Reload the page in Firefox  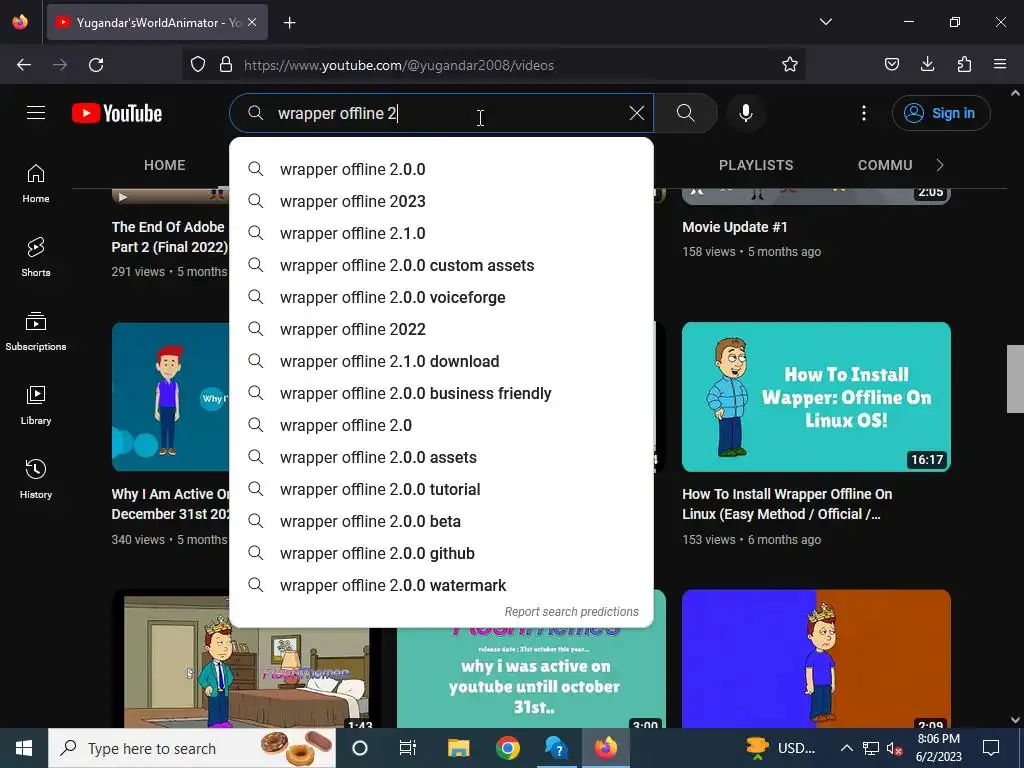[x=96, y=65]
